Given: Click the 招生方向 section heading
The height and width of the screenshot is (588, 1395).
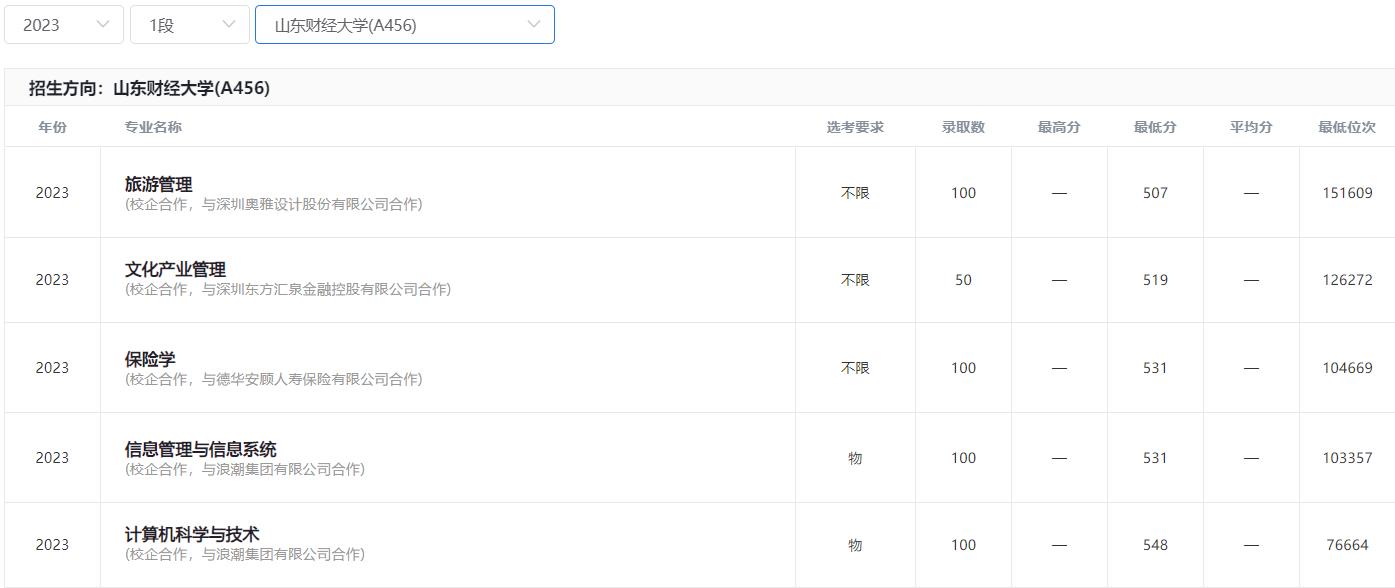Looking at the screenshot, I should click(x=149, y=88).
